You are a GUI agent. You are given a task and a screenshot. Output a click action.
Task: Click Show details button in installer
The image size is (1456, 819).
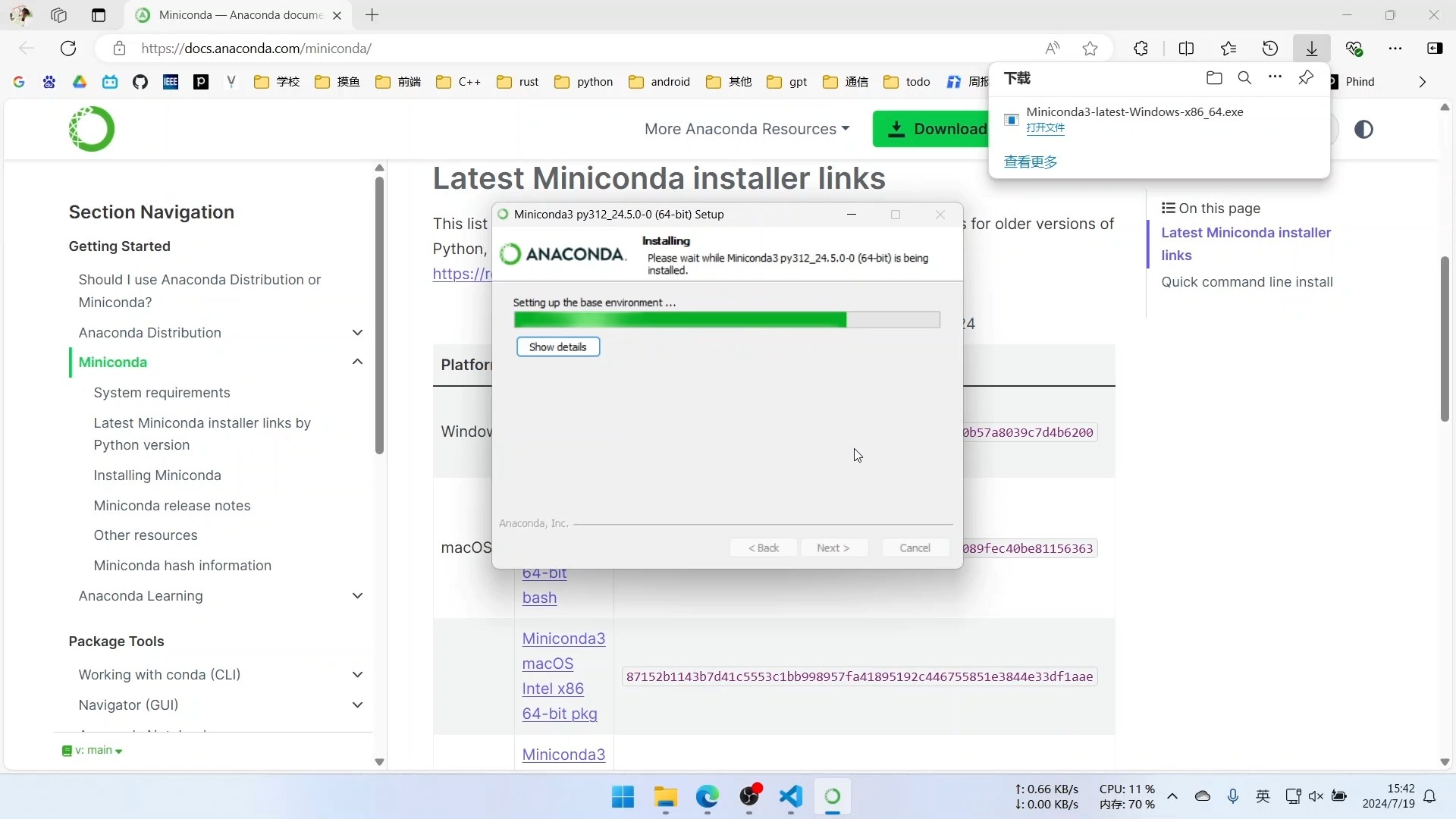pyautogui.click(x=557, y=347)
